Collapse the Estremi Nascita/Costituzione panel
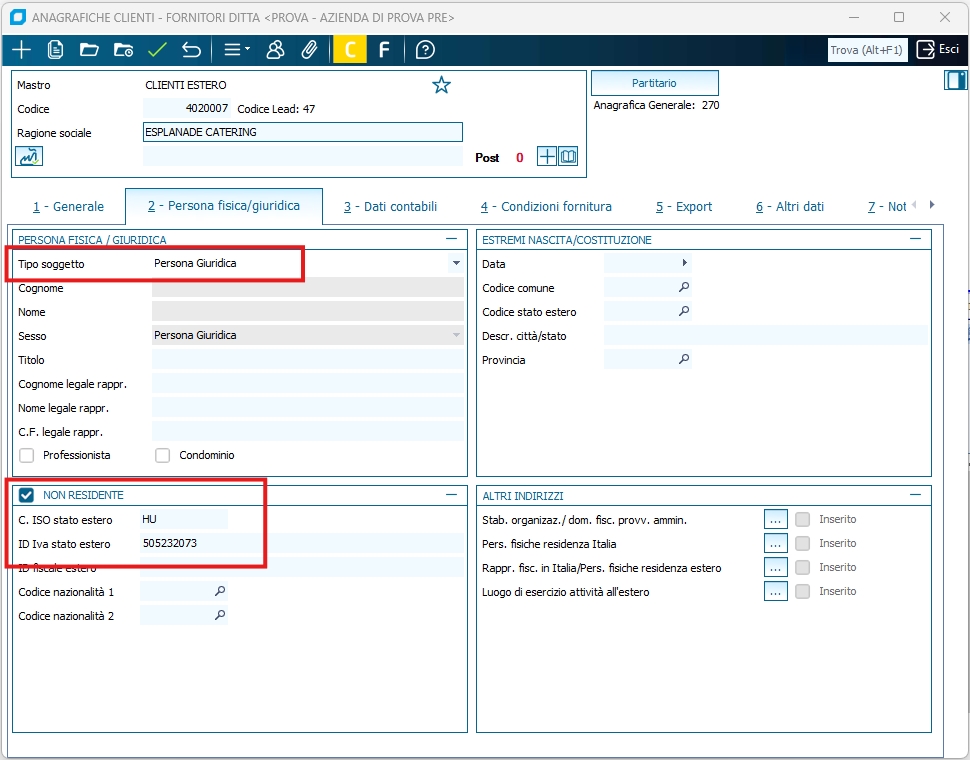This screenshot has height=760, width=970. coord(916,240)
